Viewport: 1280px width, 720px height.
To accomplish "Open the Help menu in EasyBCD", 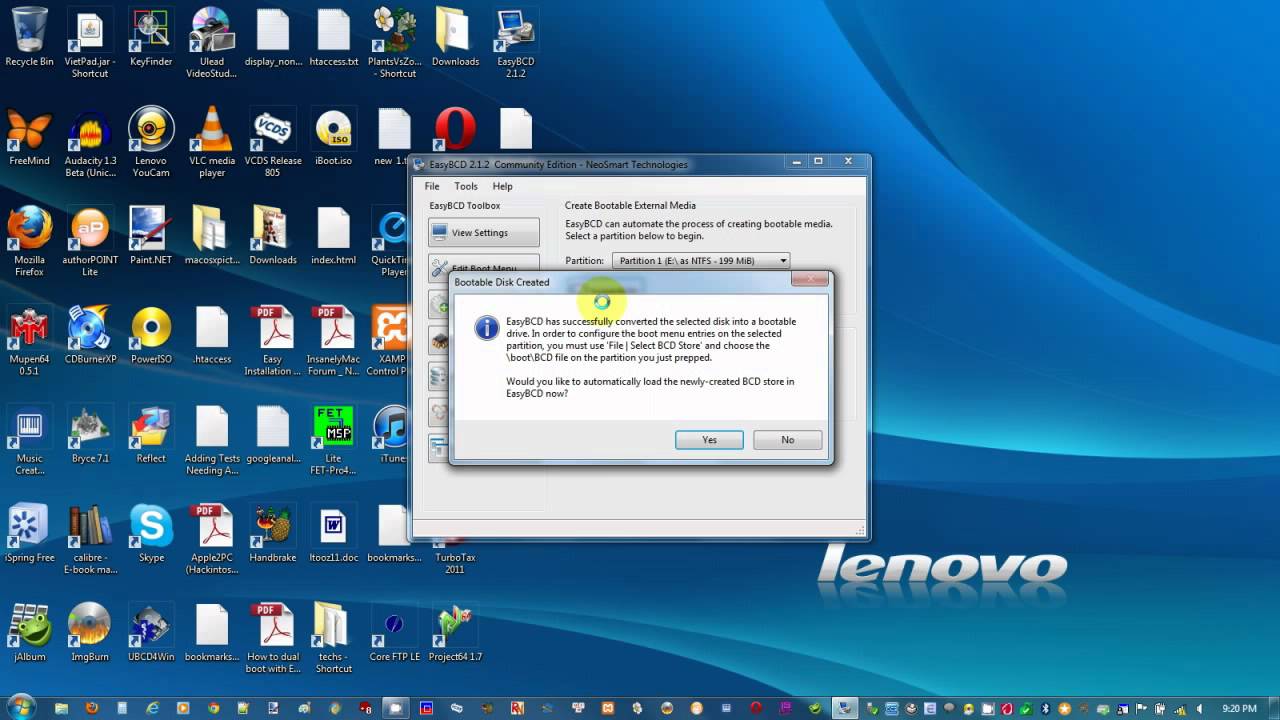I will coord(502,186).
